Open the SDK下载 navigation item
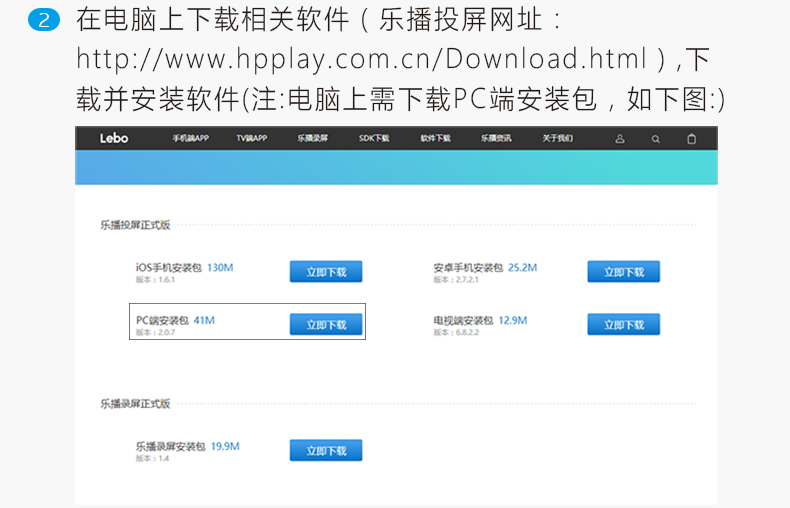 point(374,138)
